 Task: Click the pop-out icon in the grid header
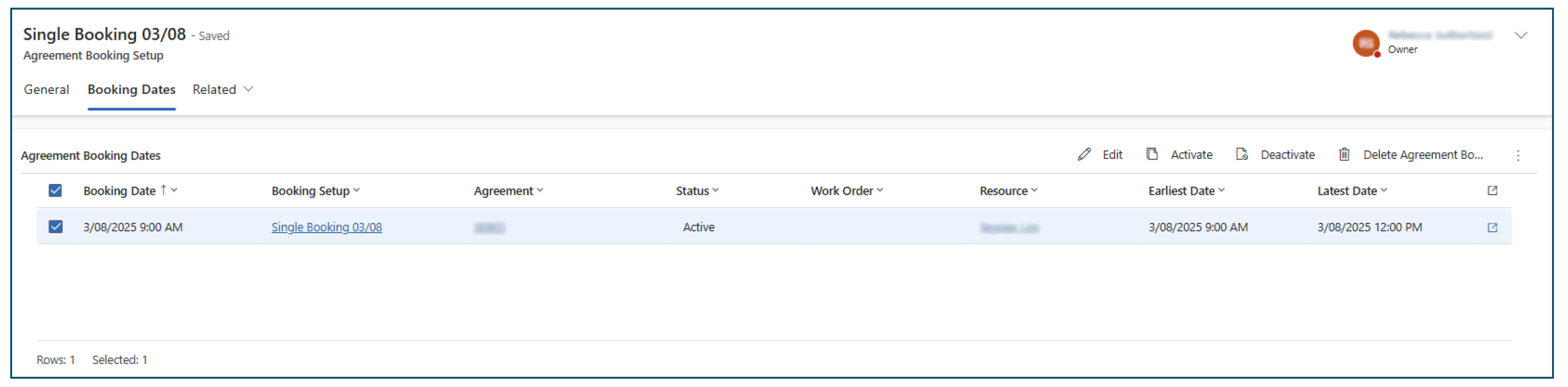[x=1493, y=190]
